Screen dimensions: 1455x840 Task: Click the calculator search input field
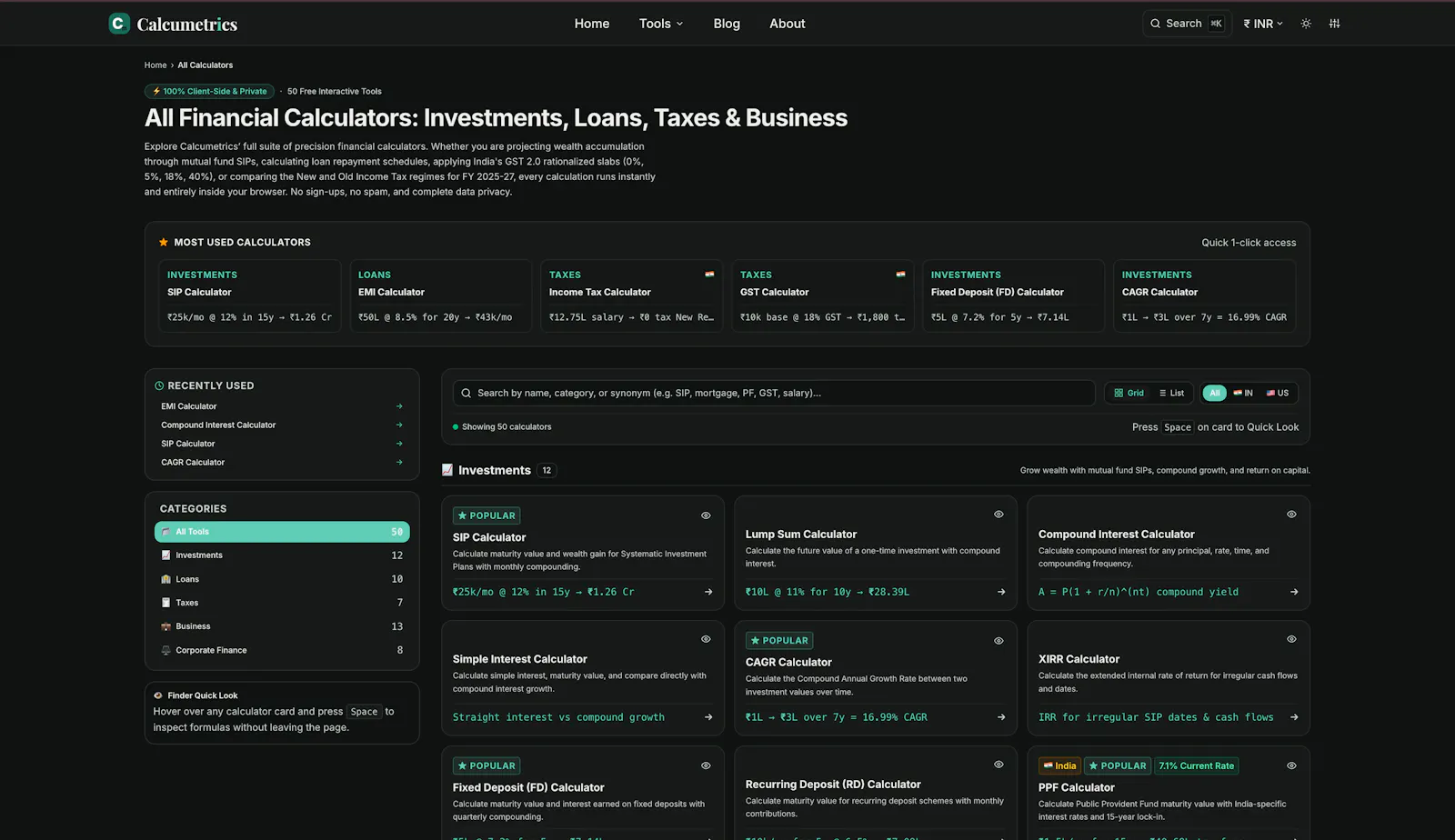point(774,393)
